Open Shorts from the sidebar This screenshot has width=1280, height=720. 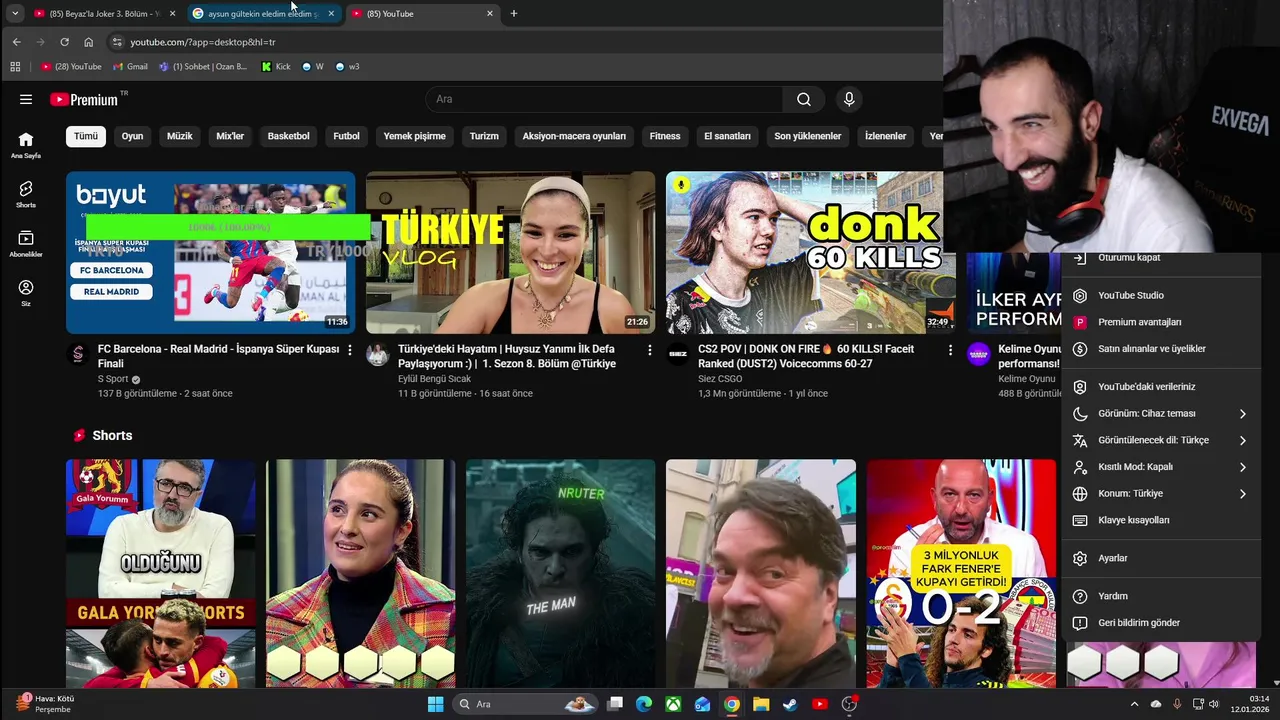click(x=26, y=194)
